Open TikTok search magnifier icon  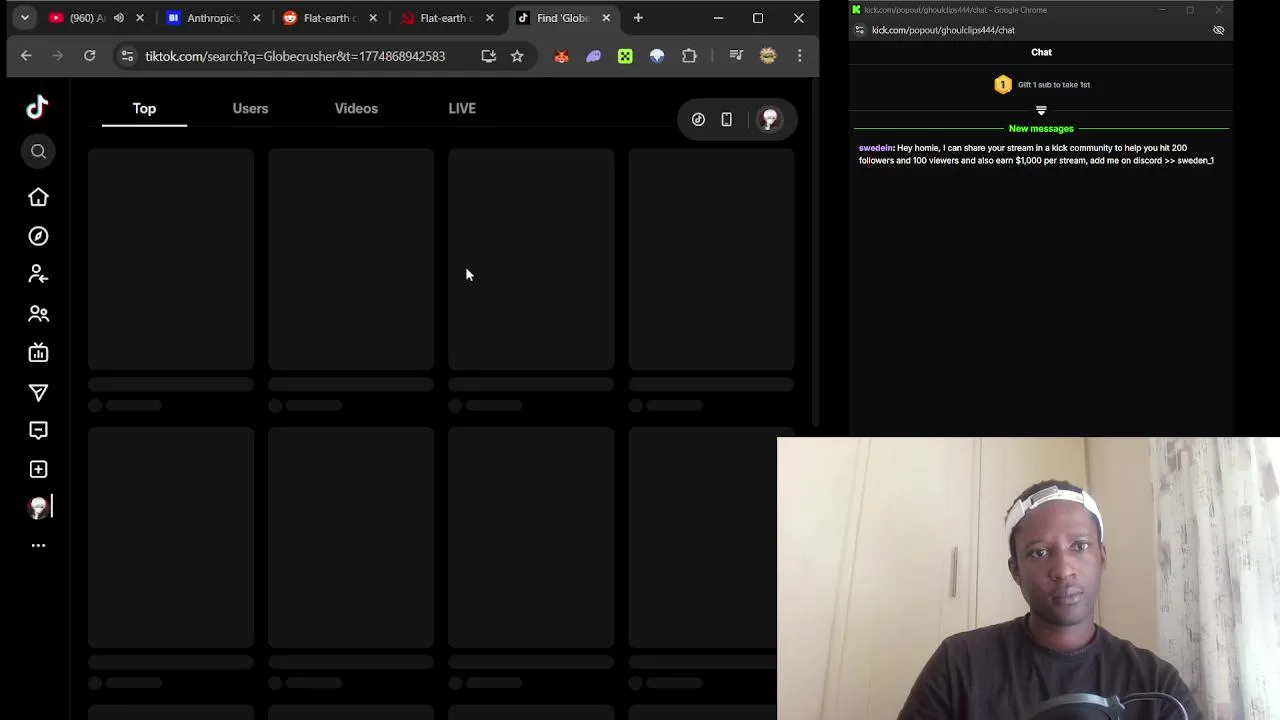click(x=38, y=151)
